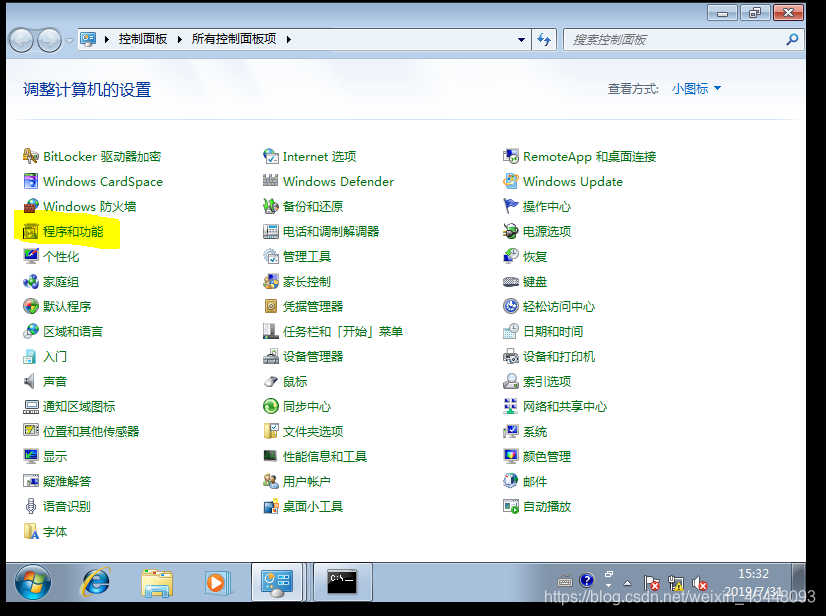This screenshot has width=826, height=616.
Task: Click the 键盘 keyboard icon
Action: (510, 281)
